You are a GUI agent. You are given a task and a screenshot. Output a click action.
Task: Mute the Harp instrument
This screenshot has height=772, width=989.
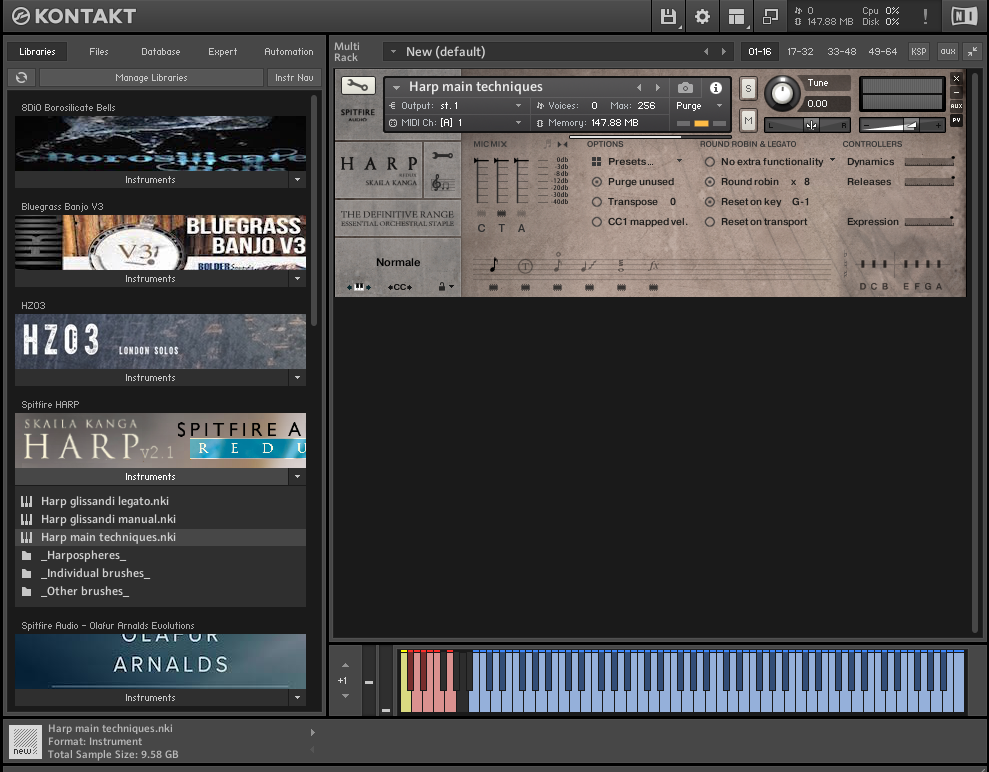tap(748, 120)
